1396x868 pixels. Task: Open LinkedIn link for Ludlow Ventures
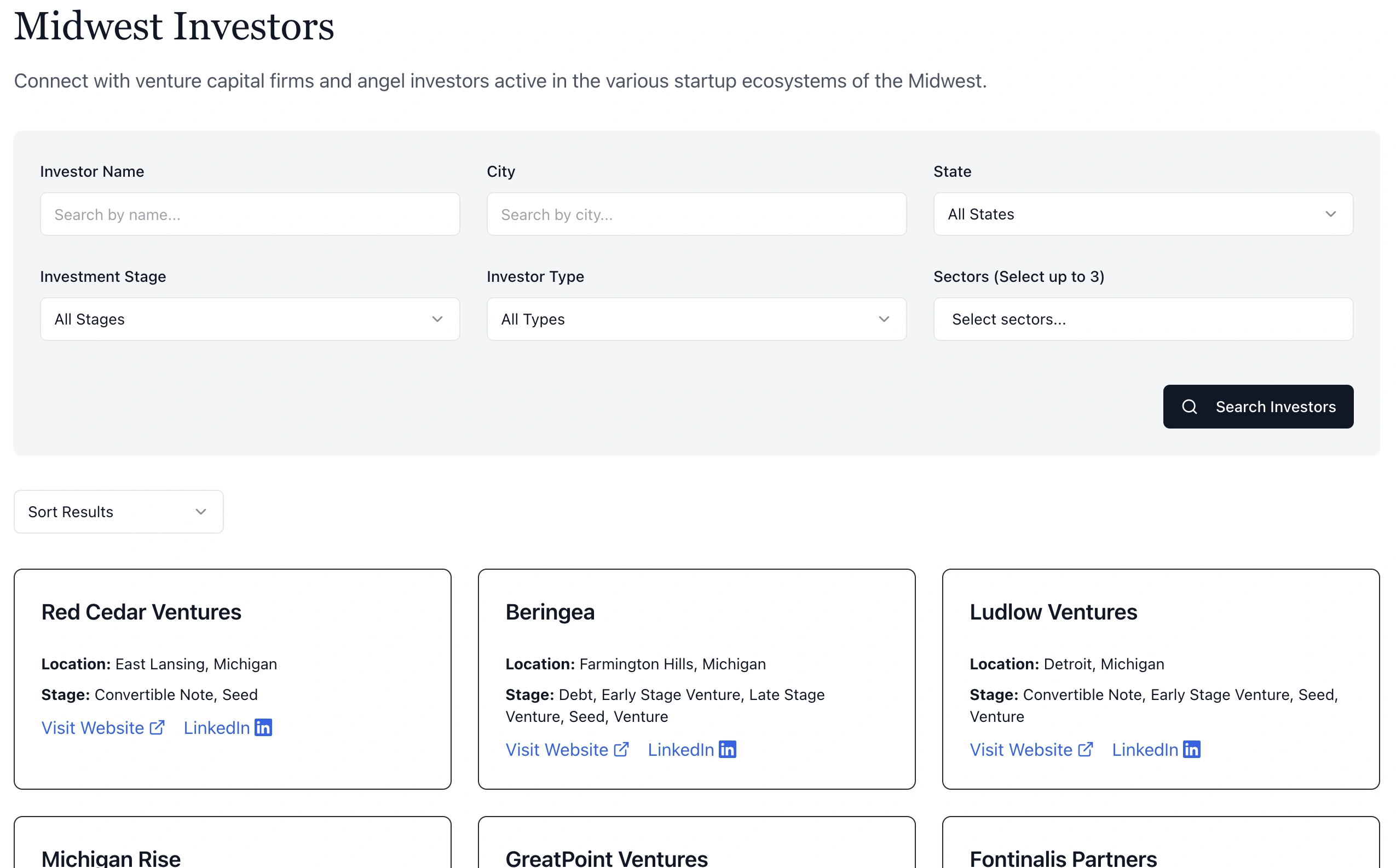(1157, 750)
